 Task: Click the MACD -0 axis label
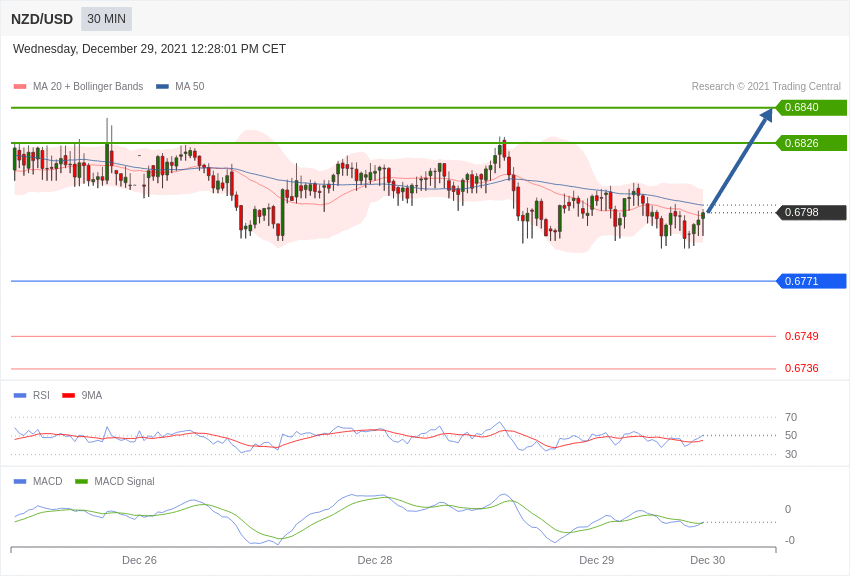[790, 540]
